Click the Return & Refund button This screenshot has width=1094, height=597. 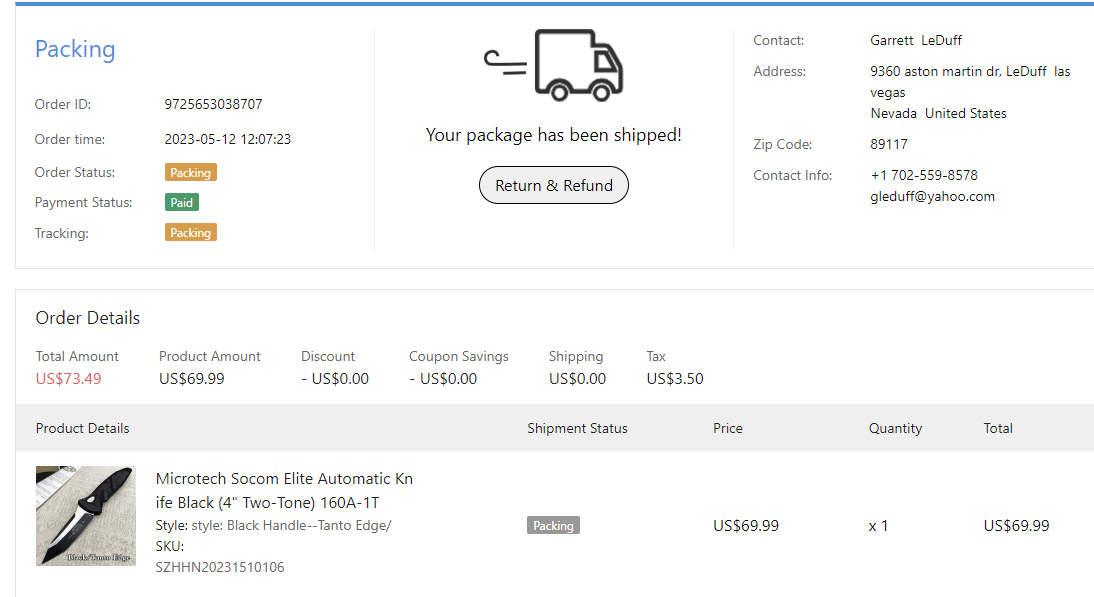point(554,186)
